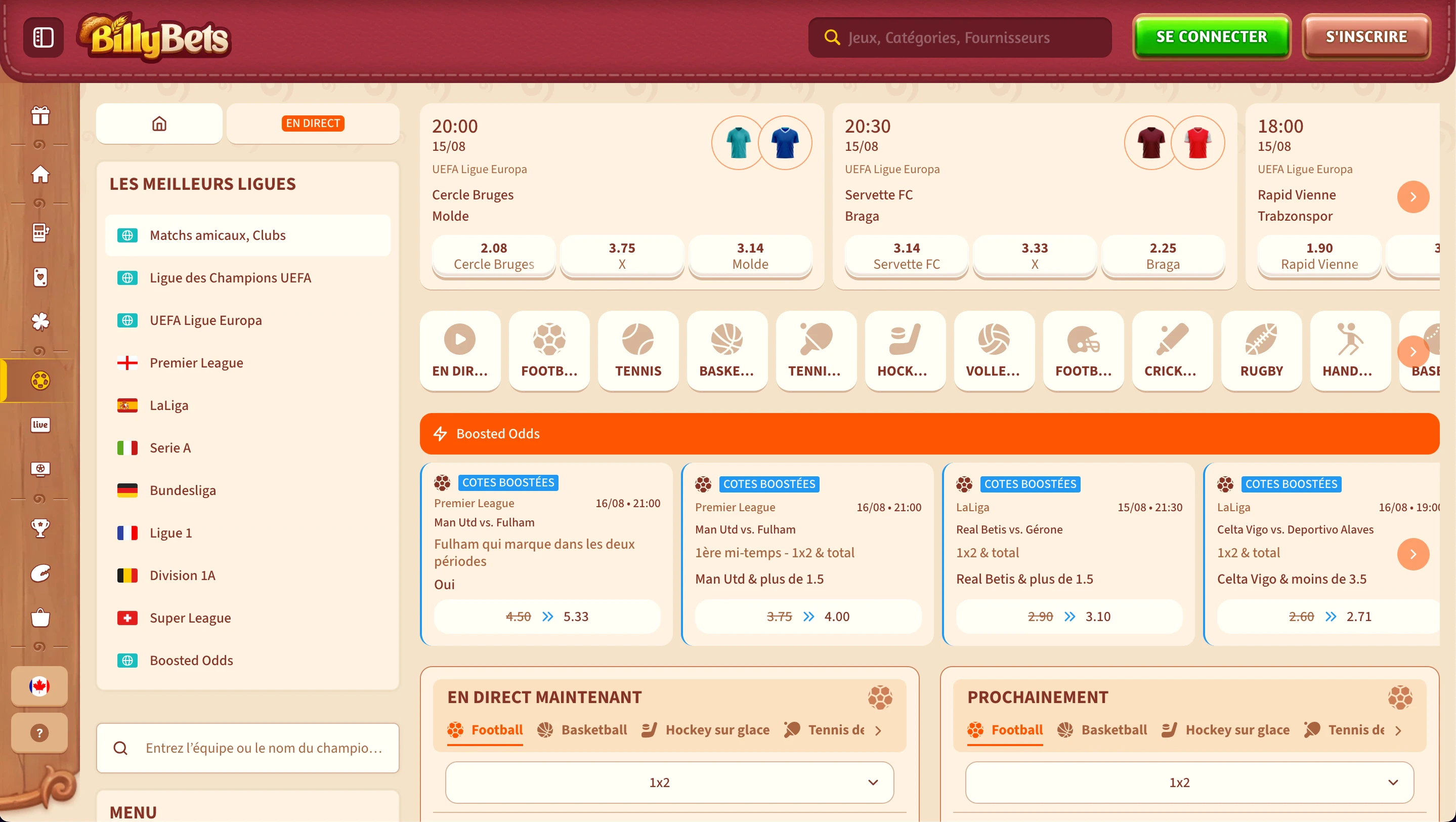Image resolution: width=1456 pixels, height=822 pixels.
Task: Open the shopping bag shop icon
Action: [x=40, y=617]
